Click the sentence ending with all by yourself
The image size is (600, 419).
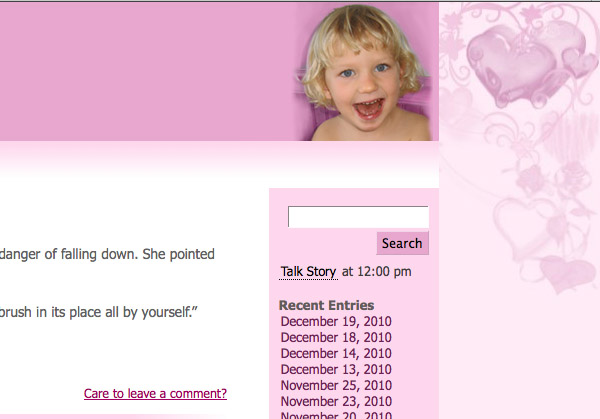(x=98, y=311)
